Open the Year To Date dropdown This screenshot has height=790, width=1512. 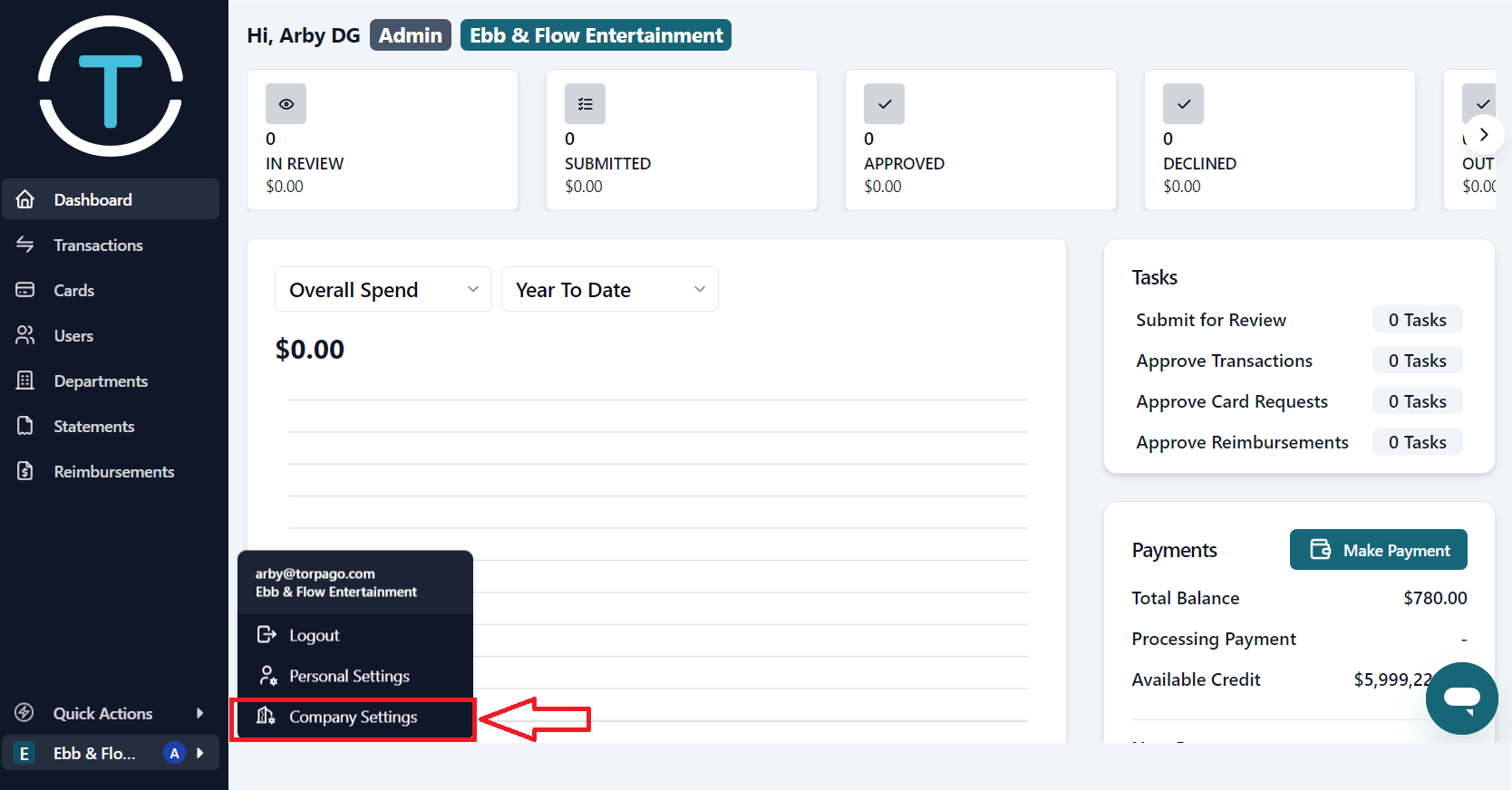click(609, 290)
